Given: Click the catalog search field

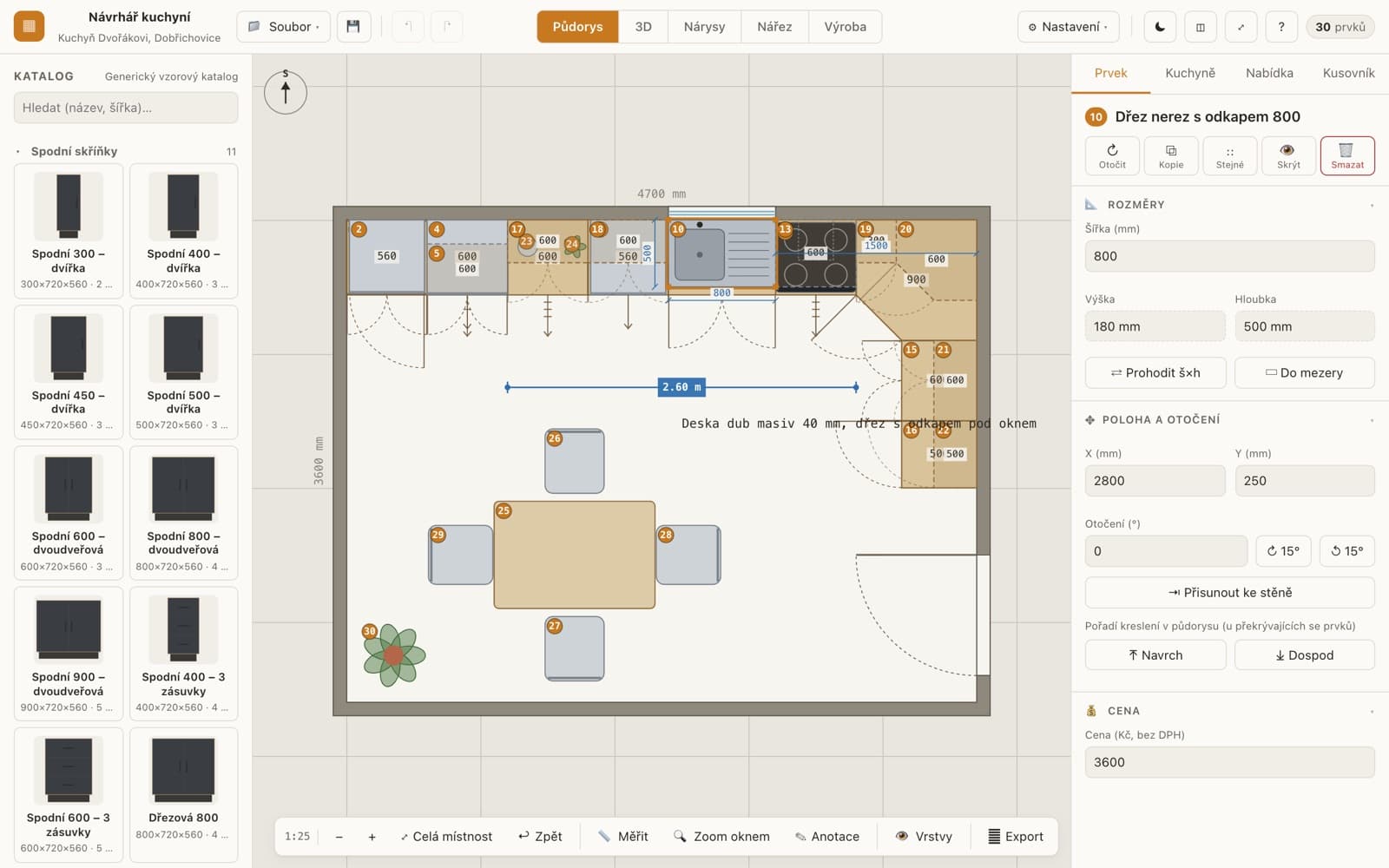Looking at the screenshot, I should coord(126,108).
